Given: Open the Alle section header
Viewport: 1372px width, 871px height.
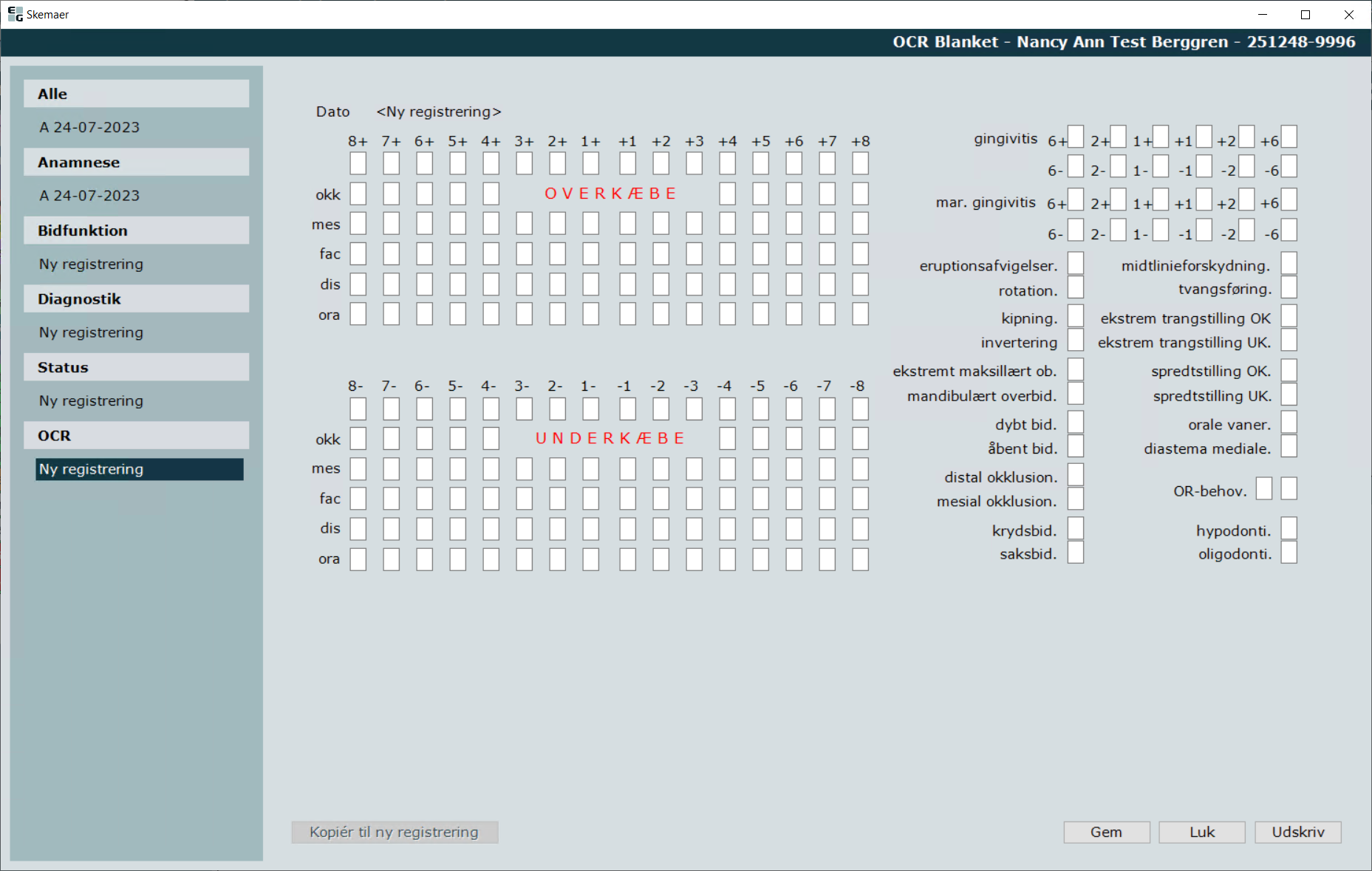Looking at the screenshot, I should 136,94.
